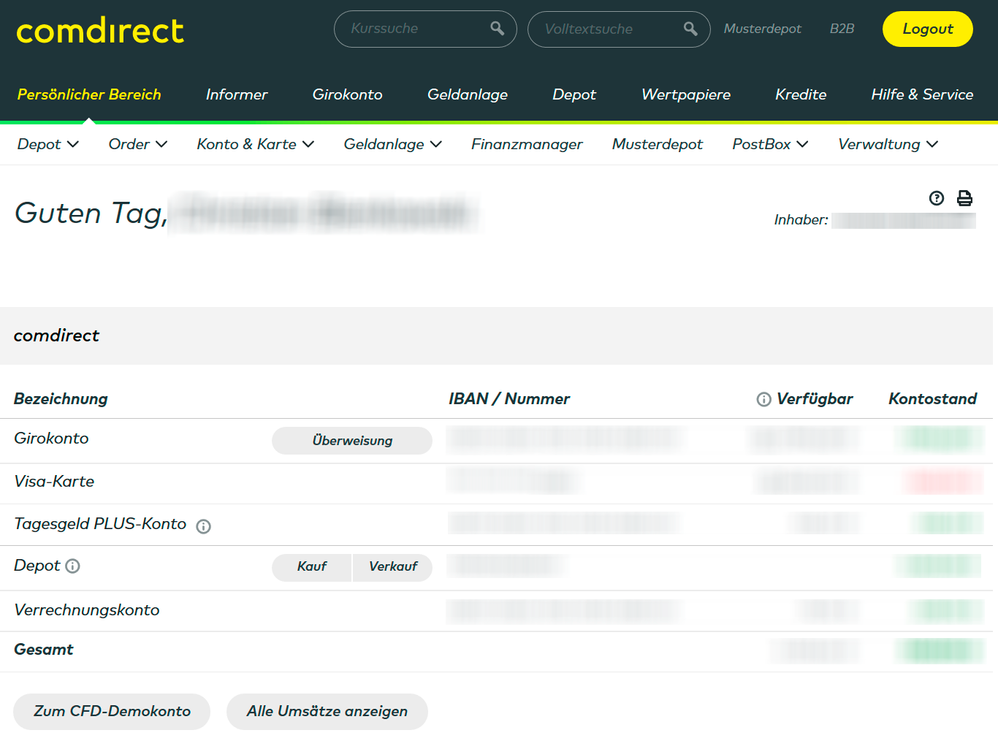Viewport: 998px width, 747px height.
Task: Click info icon next to Depot row
Action: pyautogui.click(x=73, y=566)
